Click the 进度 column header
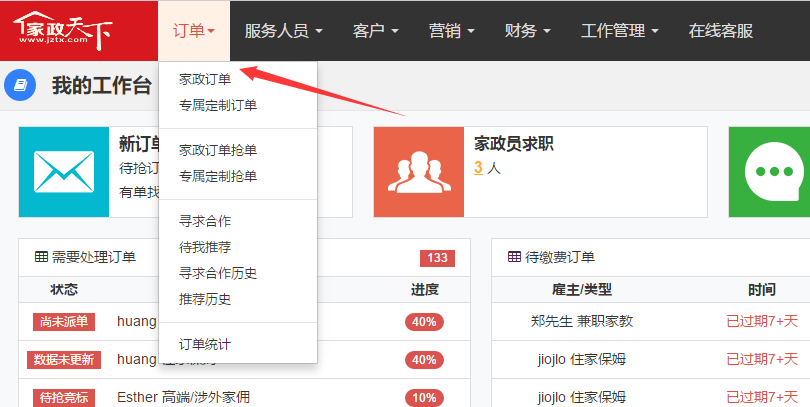This screenshot has height=407, width=810. (425, 290)
